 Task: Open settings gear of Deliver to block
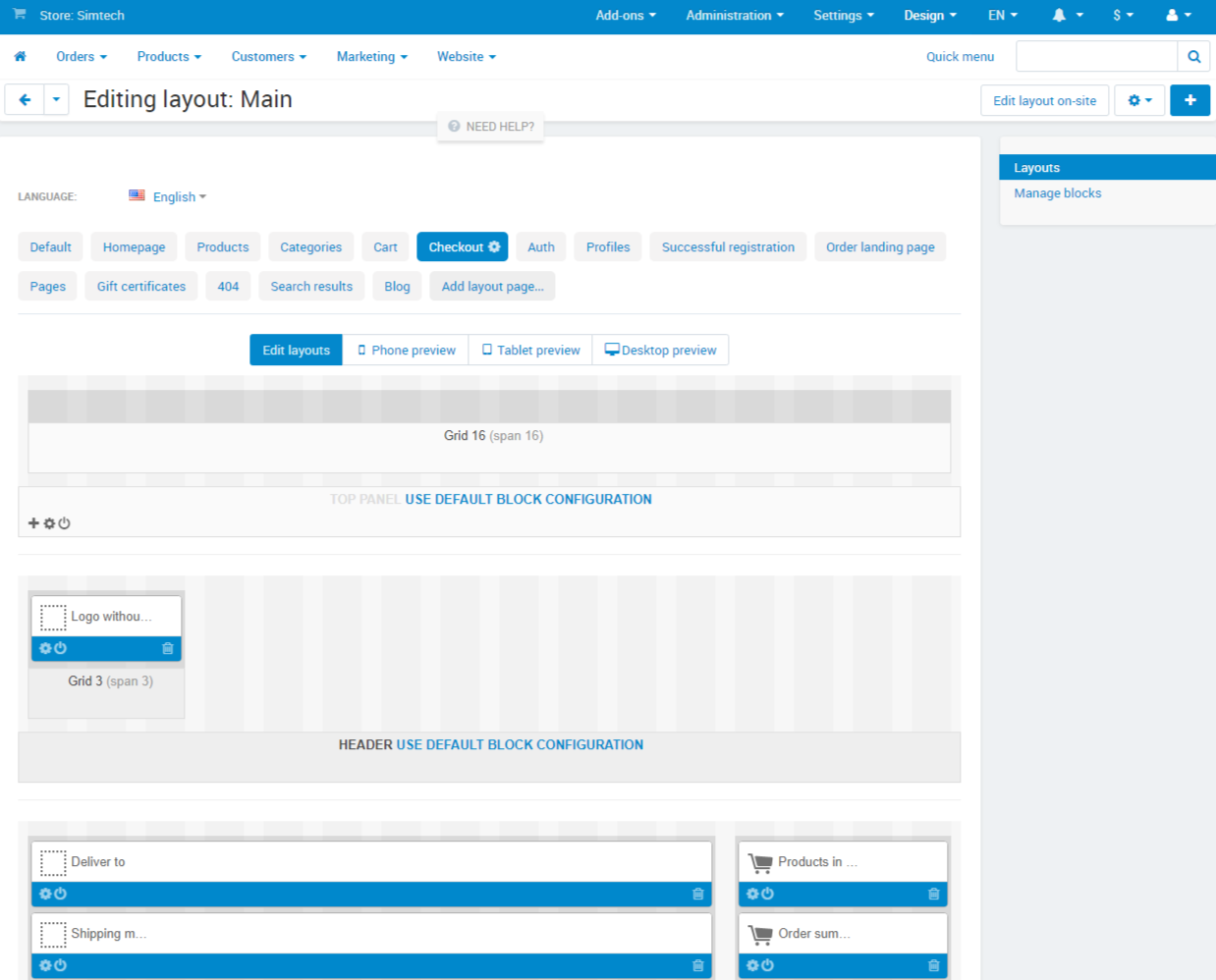(x=45, y=894)
